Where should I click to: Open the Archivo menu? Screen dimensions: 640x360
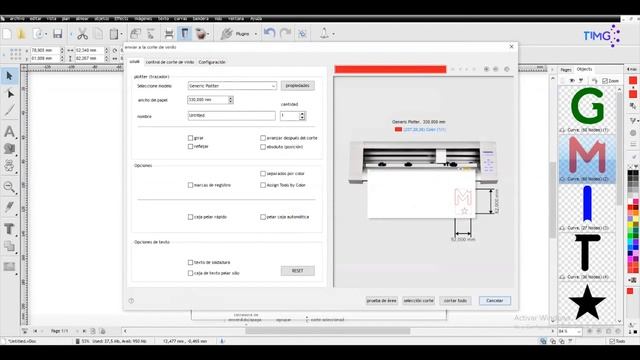point(17,19)
